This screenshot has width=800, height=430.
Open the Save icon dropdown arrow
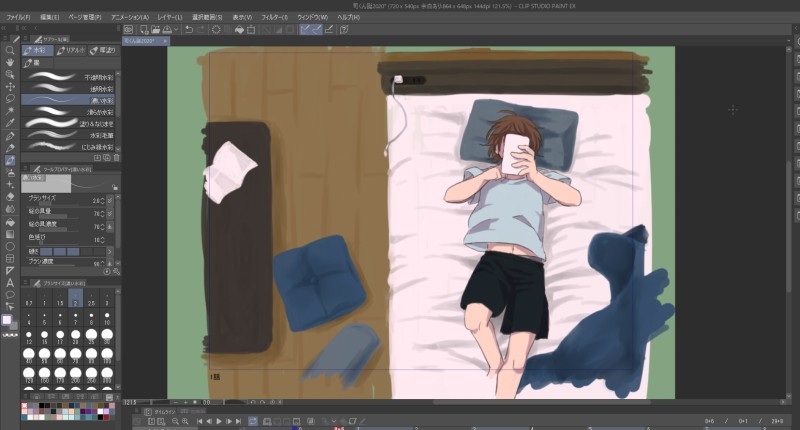tap(176, 30)
